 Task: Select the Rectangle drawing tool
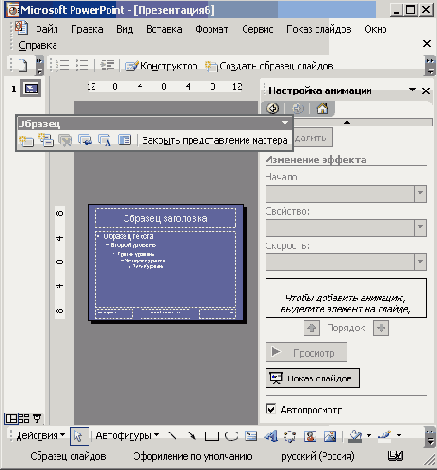[212, 436]
